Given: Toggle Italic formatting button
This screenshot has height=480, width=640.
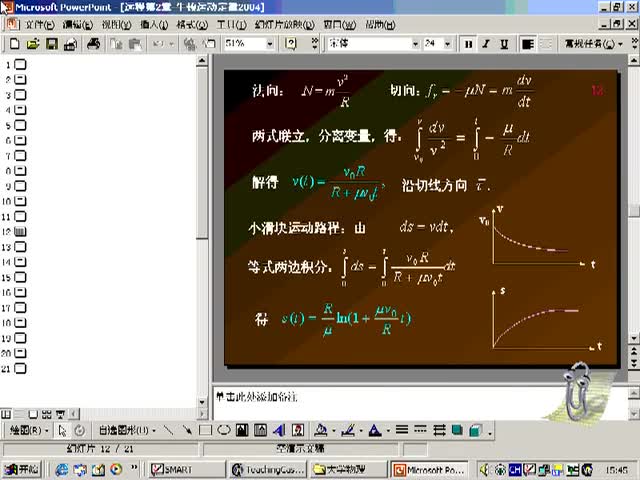Looking at the screenshot, I should tap(486, 44).
